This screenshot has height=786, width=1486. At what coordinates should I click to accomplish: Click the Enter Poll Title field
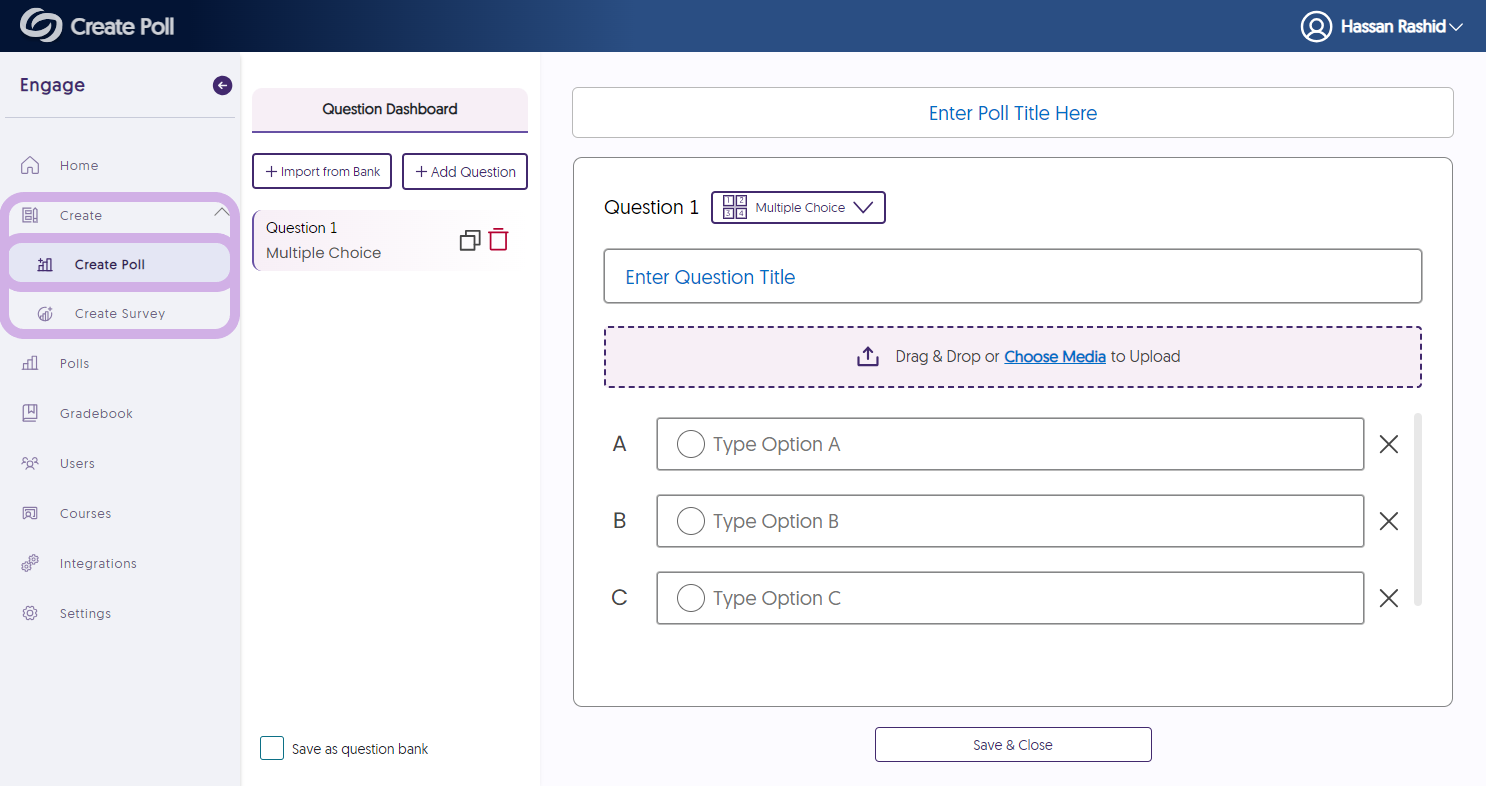pos(1012,113)
